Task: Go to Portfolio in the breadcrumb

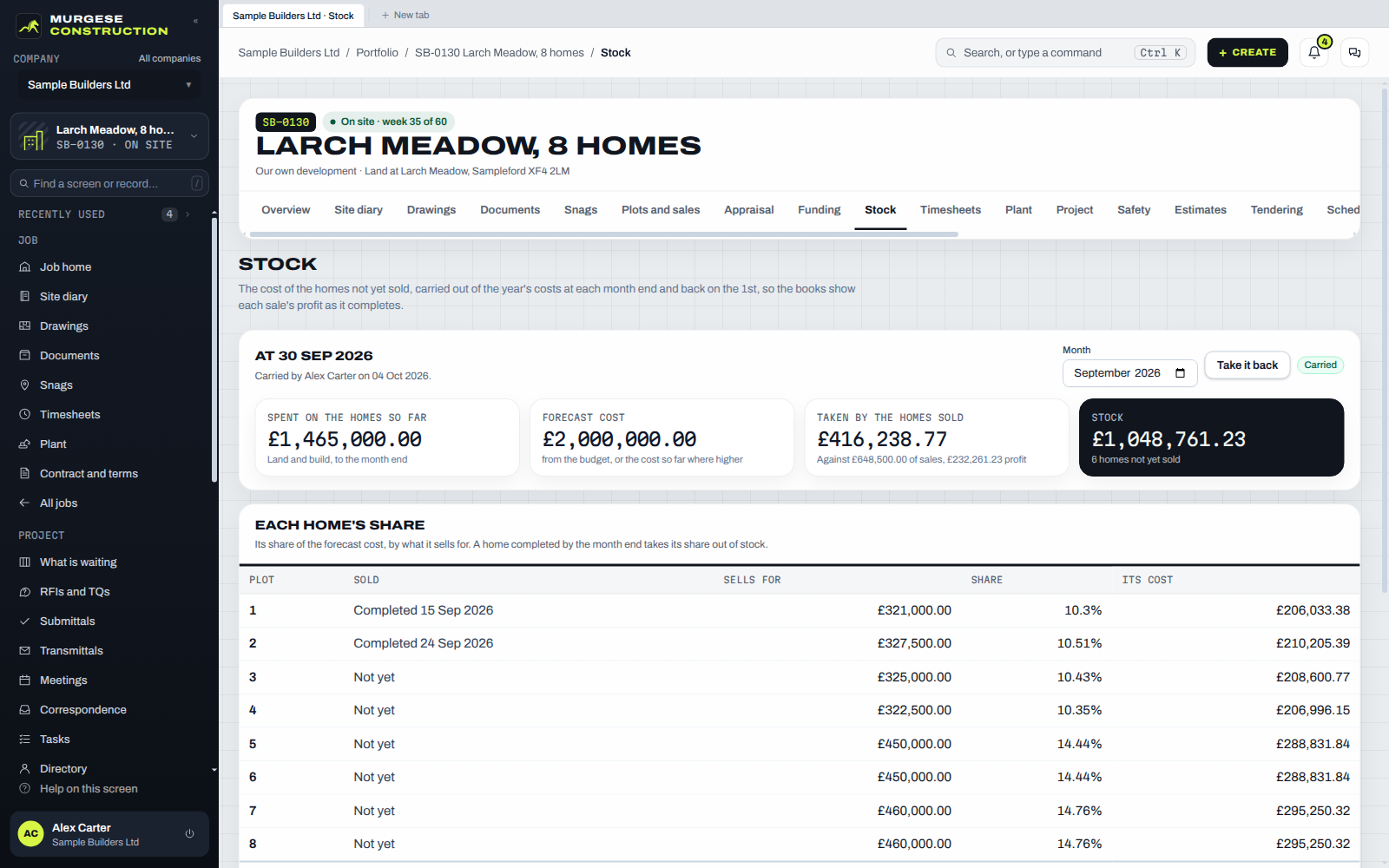Action: pos(377,53)
